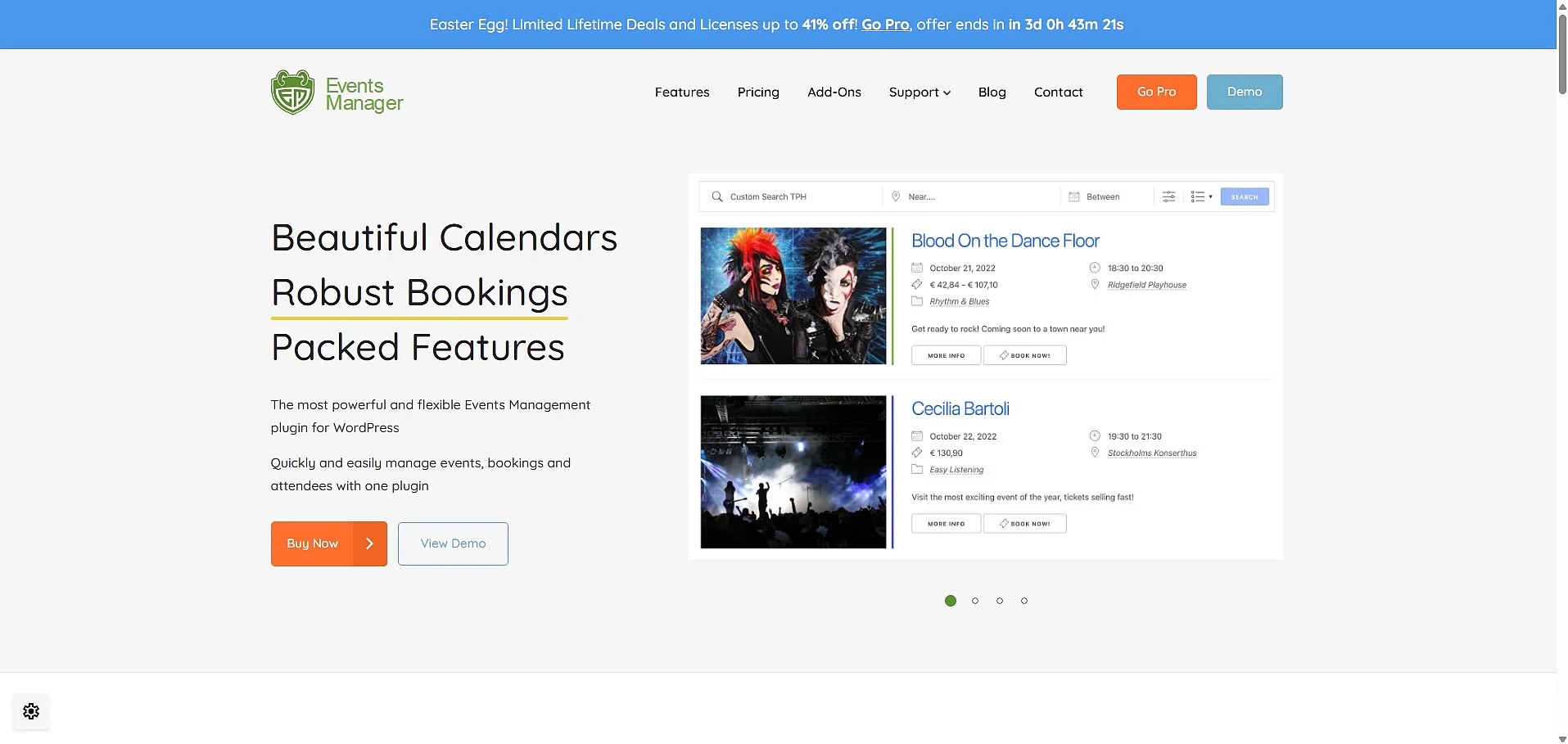Click the Blood On the Dance Floor thumbnail

coord(793,295)
